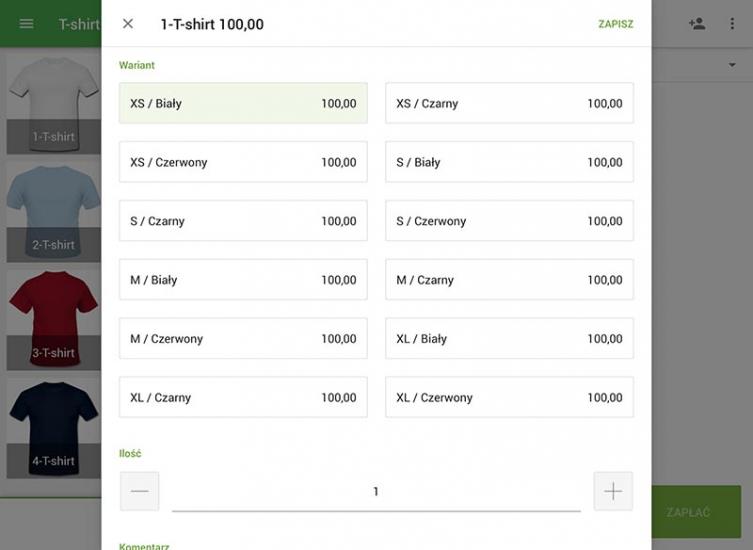Open the three-dot overflow menu

732,24
